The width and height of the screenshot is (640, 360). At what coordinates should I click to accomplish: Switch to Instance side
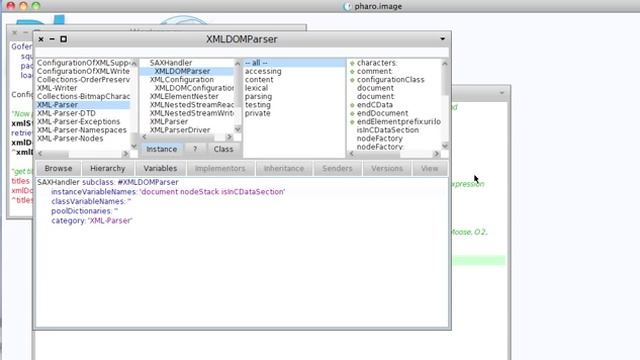(162, 149)
